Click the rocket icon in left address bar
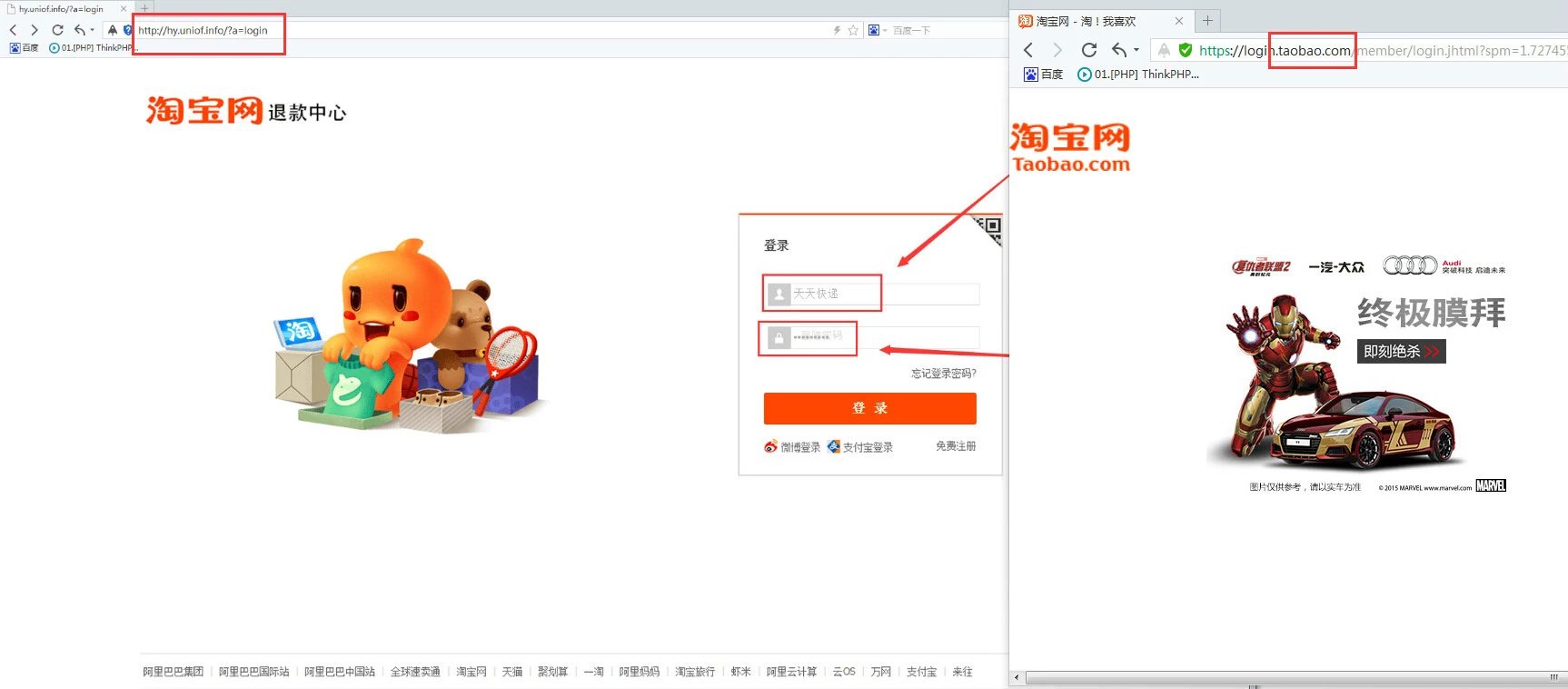The image size is (1568, 689). tap(113, 30)
